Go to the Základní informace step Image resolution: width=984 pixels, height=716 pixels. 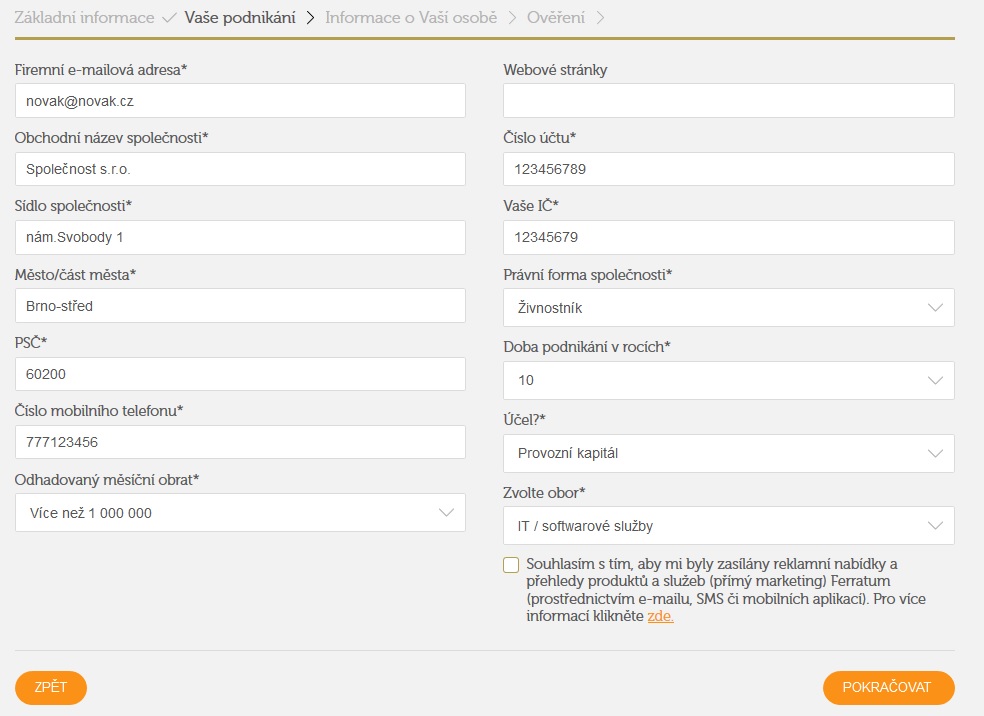click(x=84, y=18)
